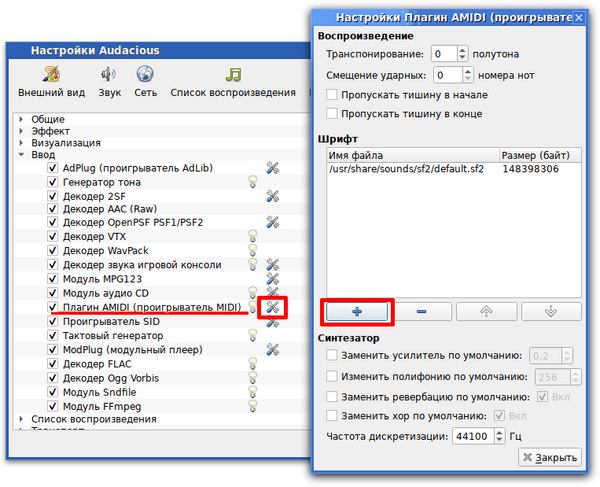This screenshot has height=487, width=600.
Task: Click Смещение ударных input field
Action: click(x=448, y=75)
